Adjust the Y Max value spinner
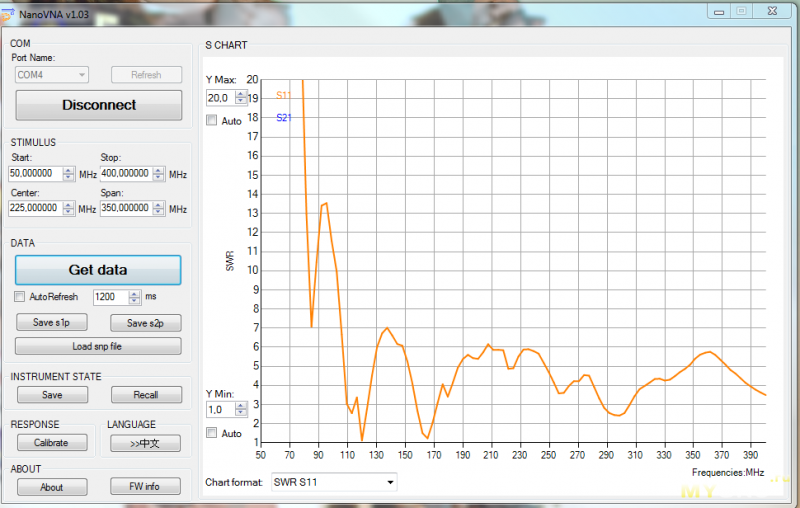The image size is (800, 508). [241, 98]
